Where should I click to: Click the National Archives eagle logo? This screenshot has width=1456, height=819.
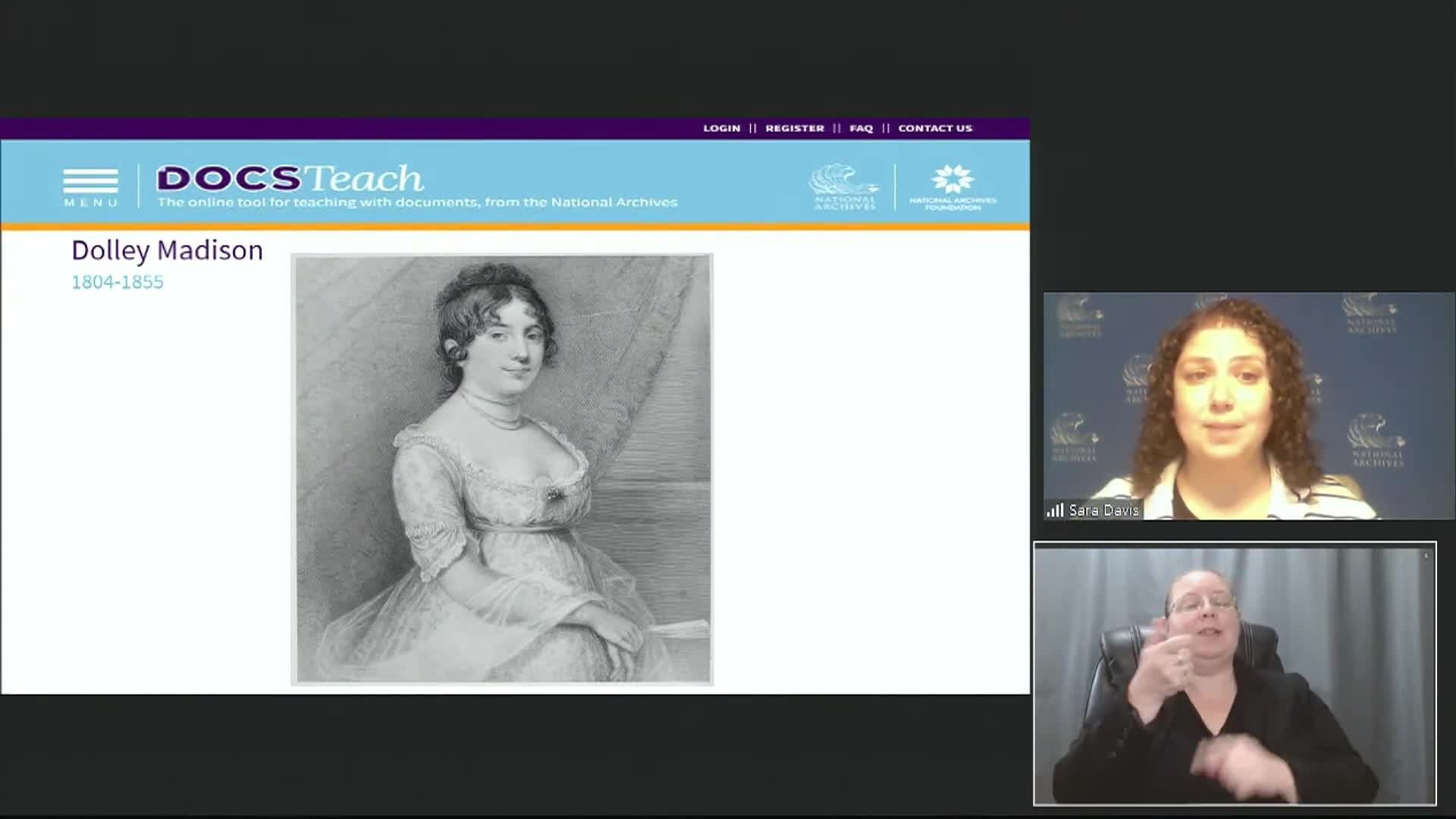(844, 187)
